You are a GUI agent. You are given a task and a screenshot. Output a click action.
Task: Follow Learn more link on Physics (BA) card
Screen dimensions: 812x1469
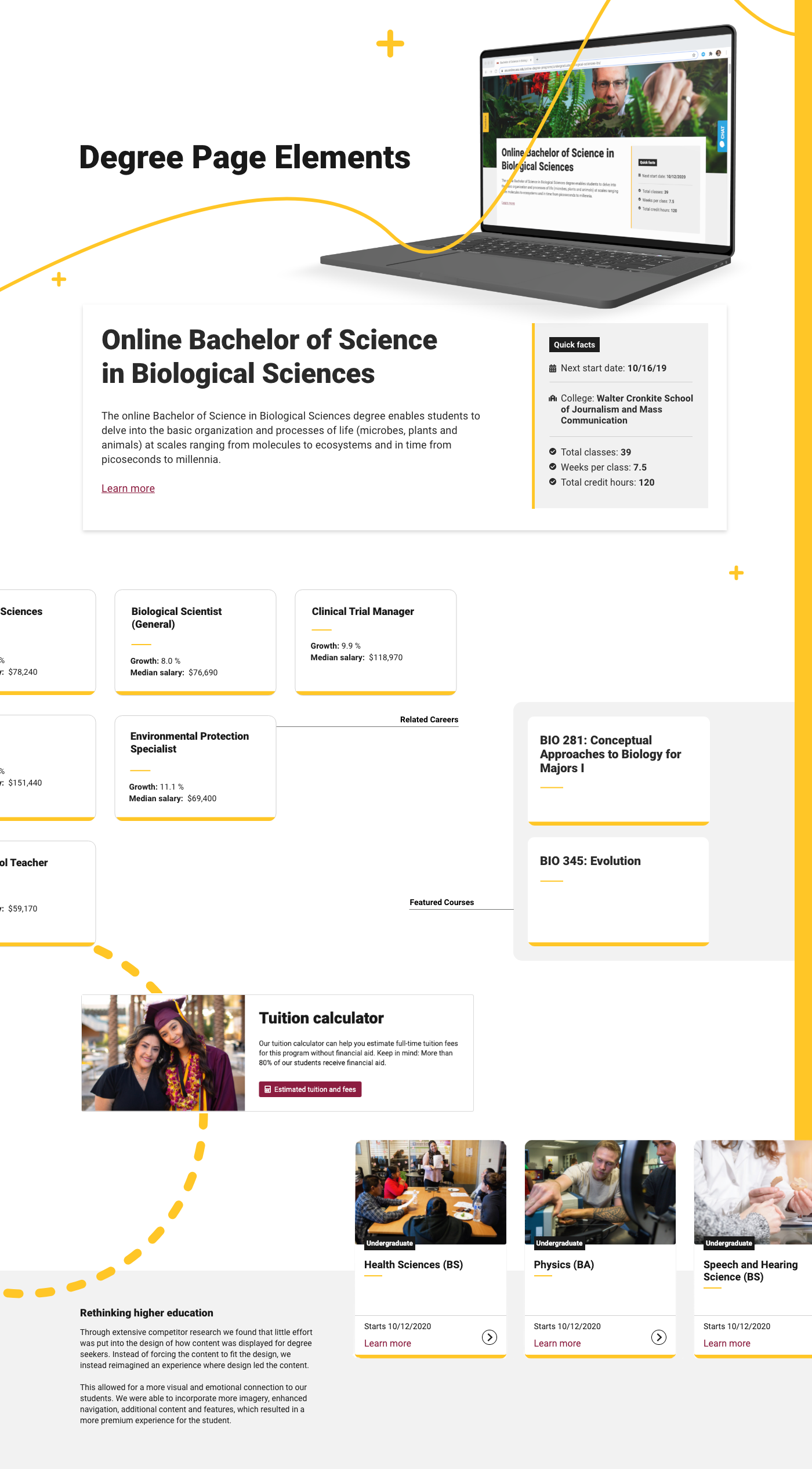pyautogui.click(x=557, y=1344)
